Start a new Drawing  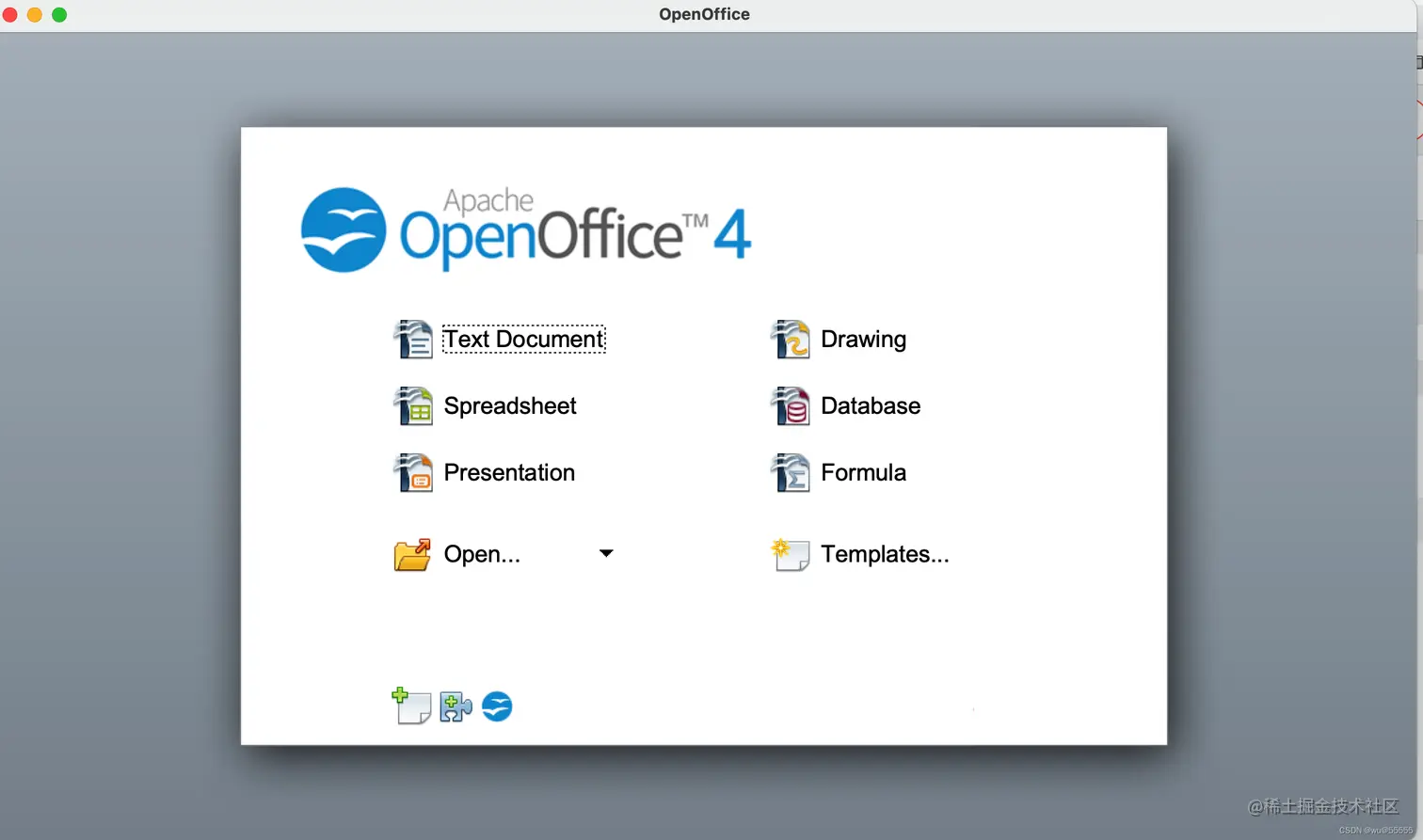(x=863, y=339)
